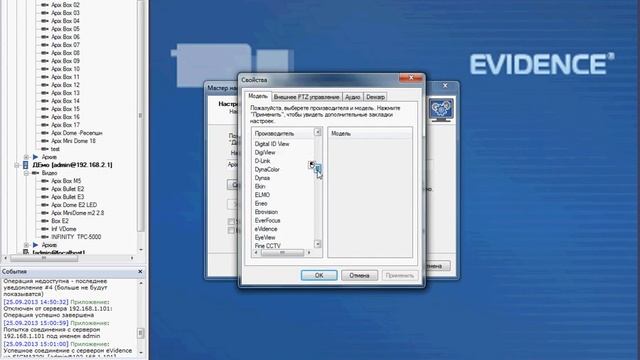Screen dimensions: 640x360
Task: Click Отмена in the Свойства dialog
Action: pyautogui.click(x=359, y=276)
